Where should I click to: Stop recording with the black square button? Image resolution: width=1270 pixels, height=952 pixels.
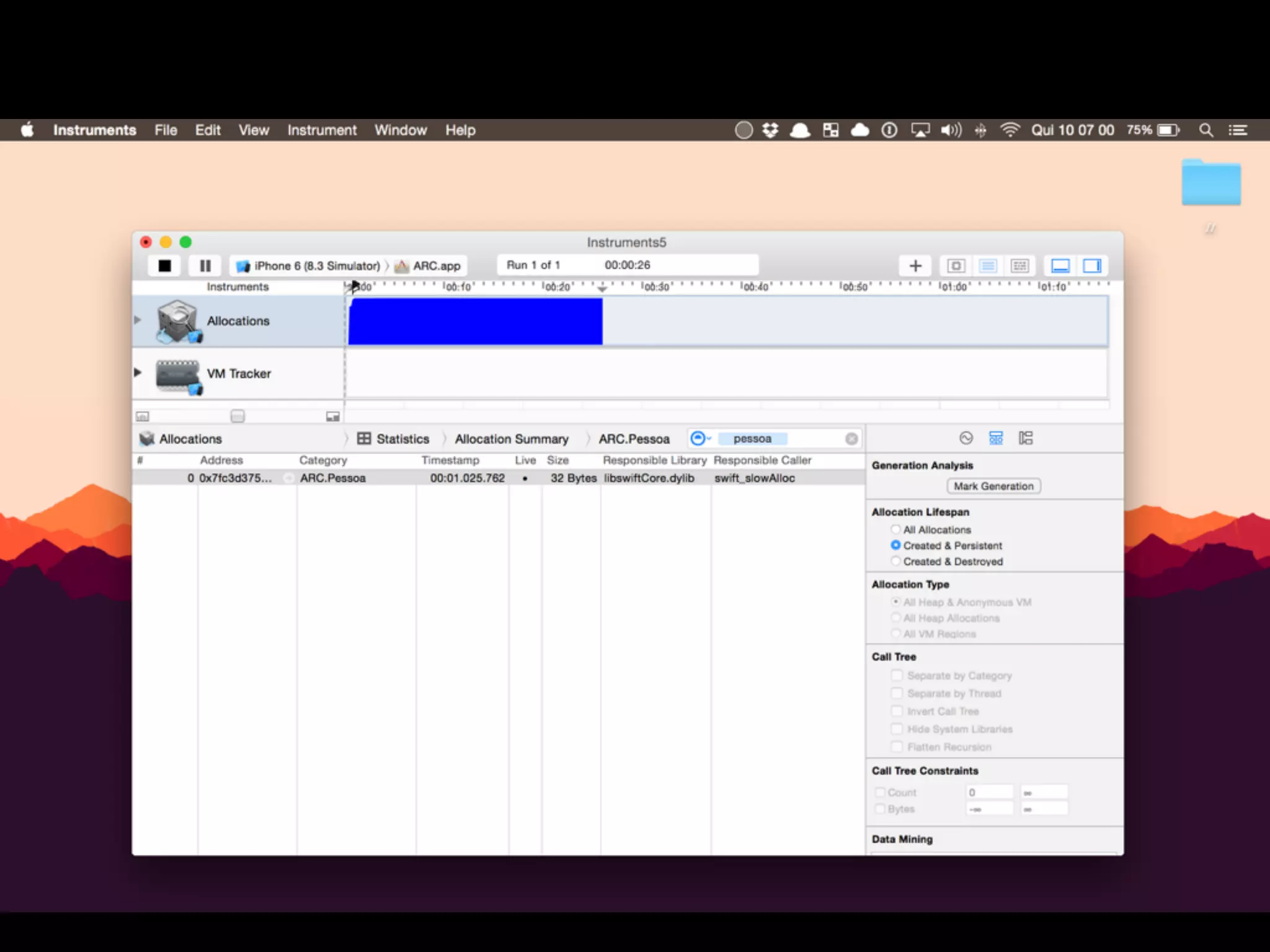pyautogui.click(x=164, y=266)
